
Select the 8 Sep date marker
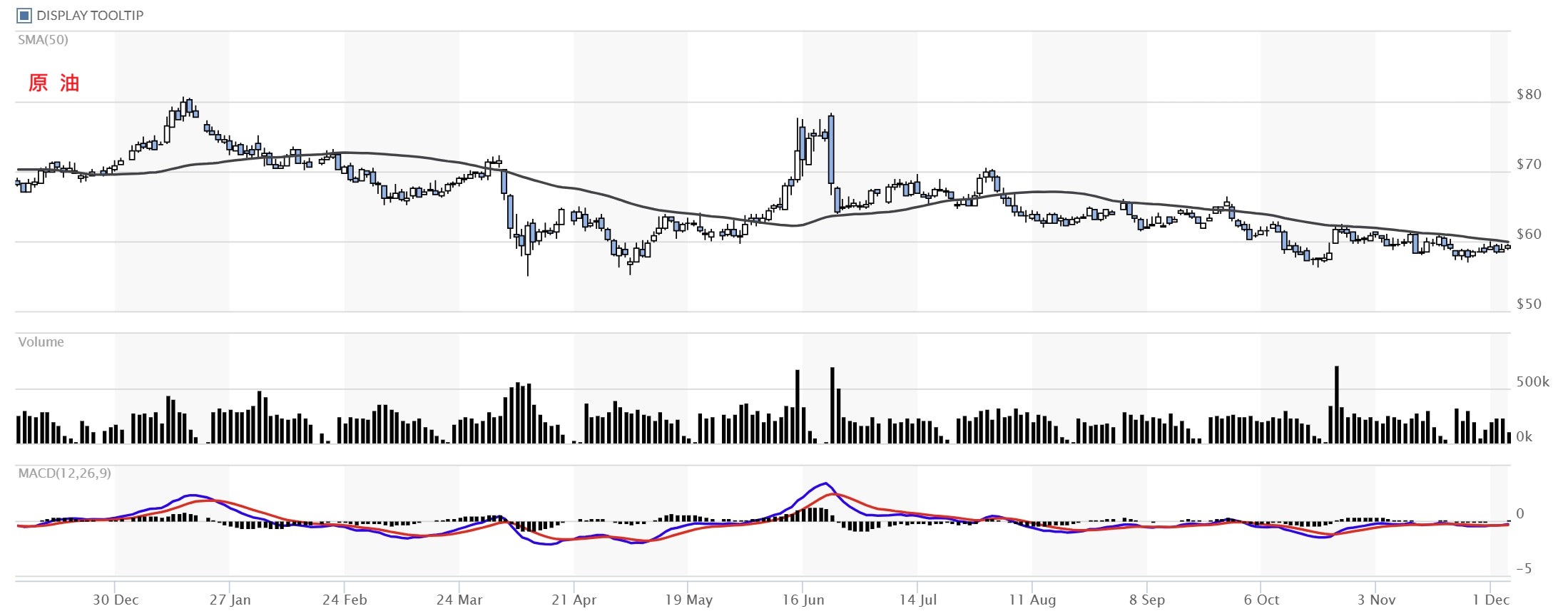[x=1146, y=600]
